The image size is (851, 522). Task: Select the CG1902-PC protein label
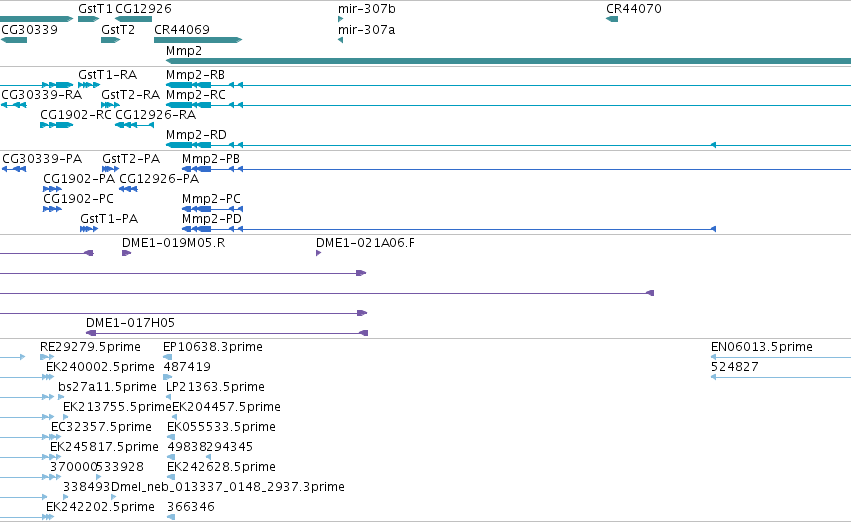79,199
